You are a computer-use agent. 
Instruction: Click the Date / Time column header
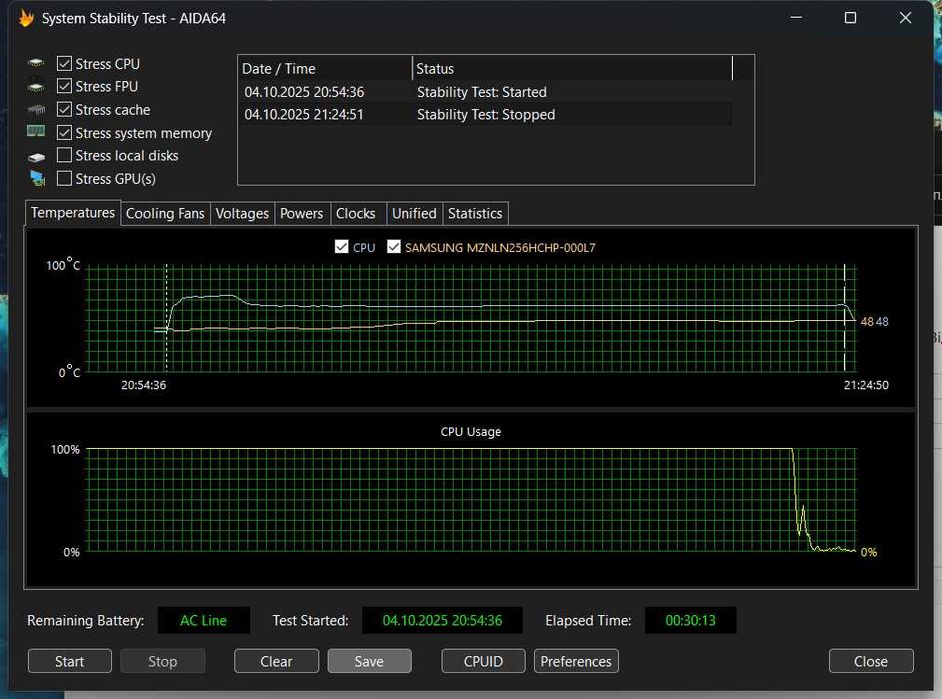pyautogui.click(x=326, y=68)
